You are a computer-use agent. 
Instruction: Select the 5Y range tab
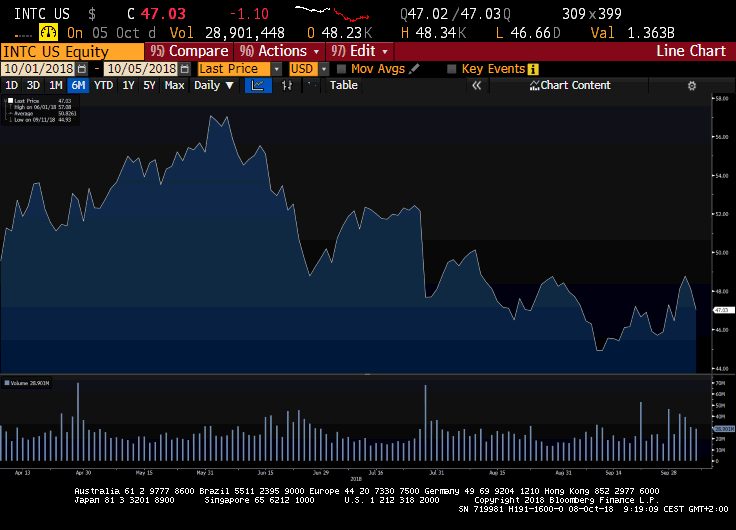pos(149,85)
